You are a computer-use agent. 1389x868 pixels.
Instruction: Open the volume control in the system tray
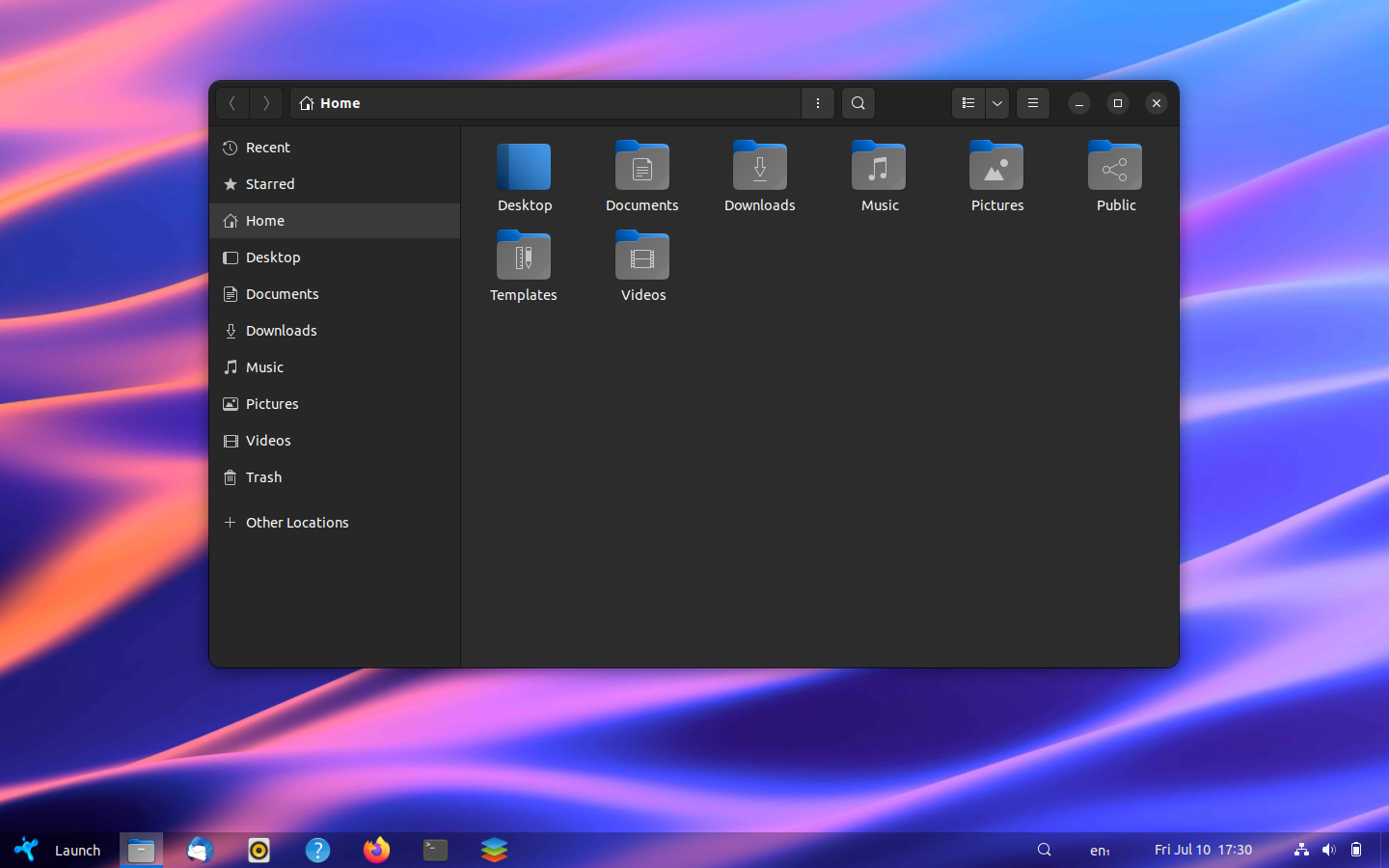click(x=1328, y=850)
